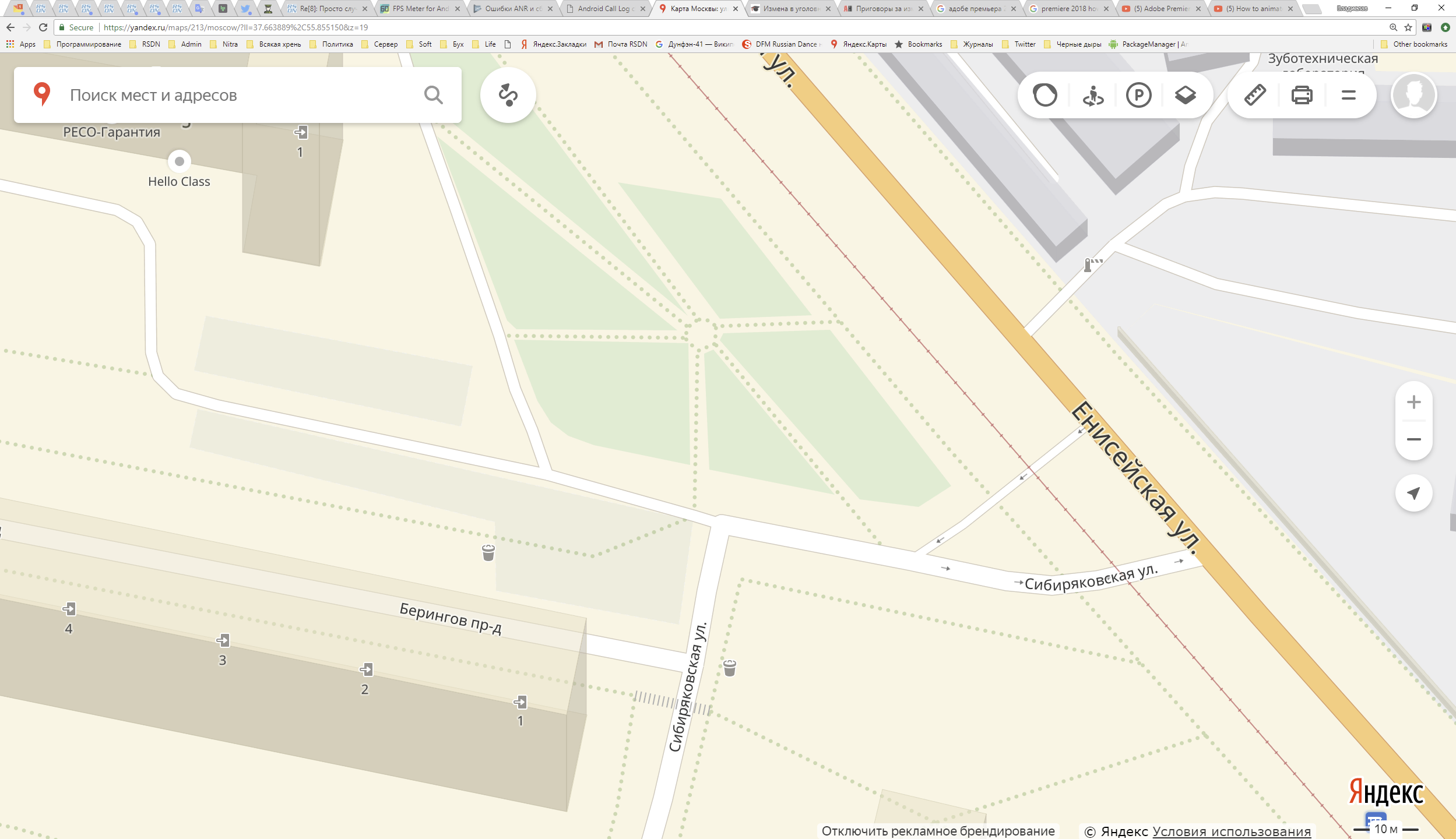The height and width of the screenshot is (839, 1456).
Task: Zoom in with the plus button
Action: (1413, 402)
